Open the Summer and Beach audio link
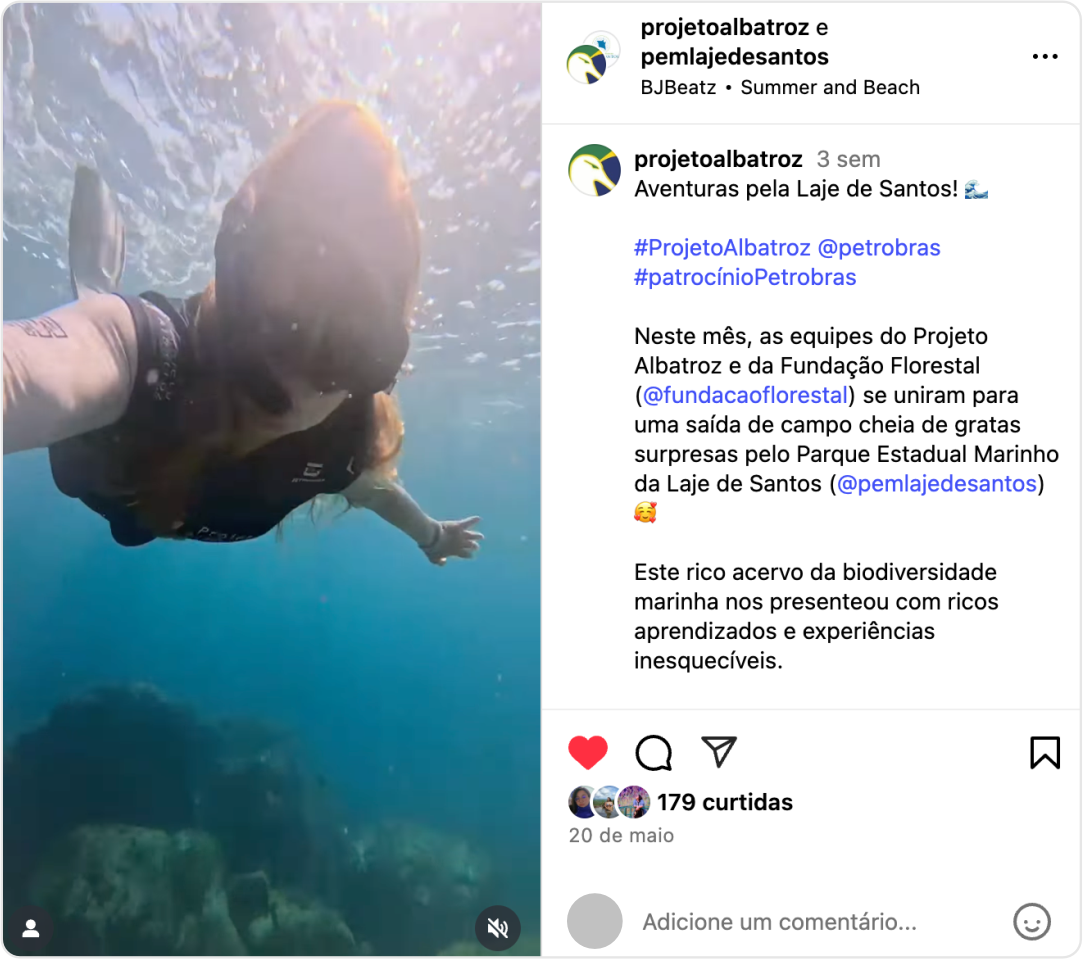1083x959 pixels. [830, 88]
